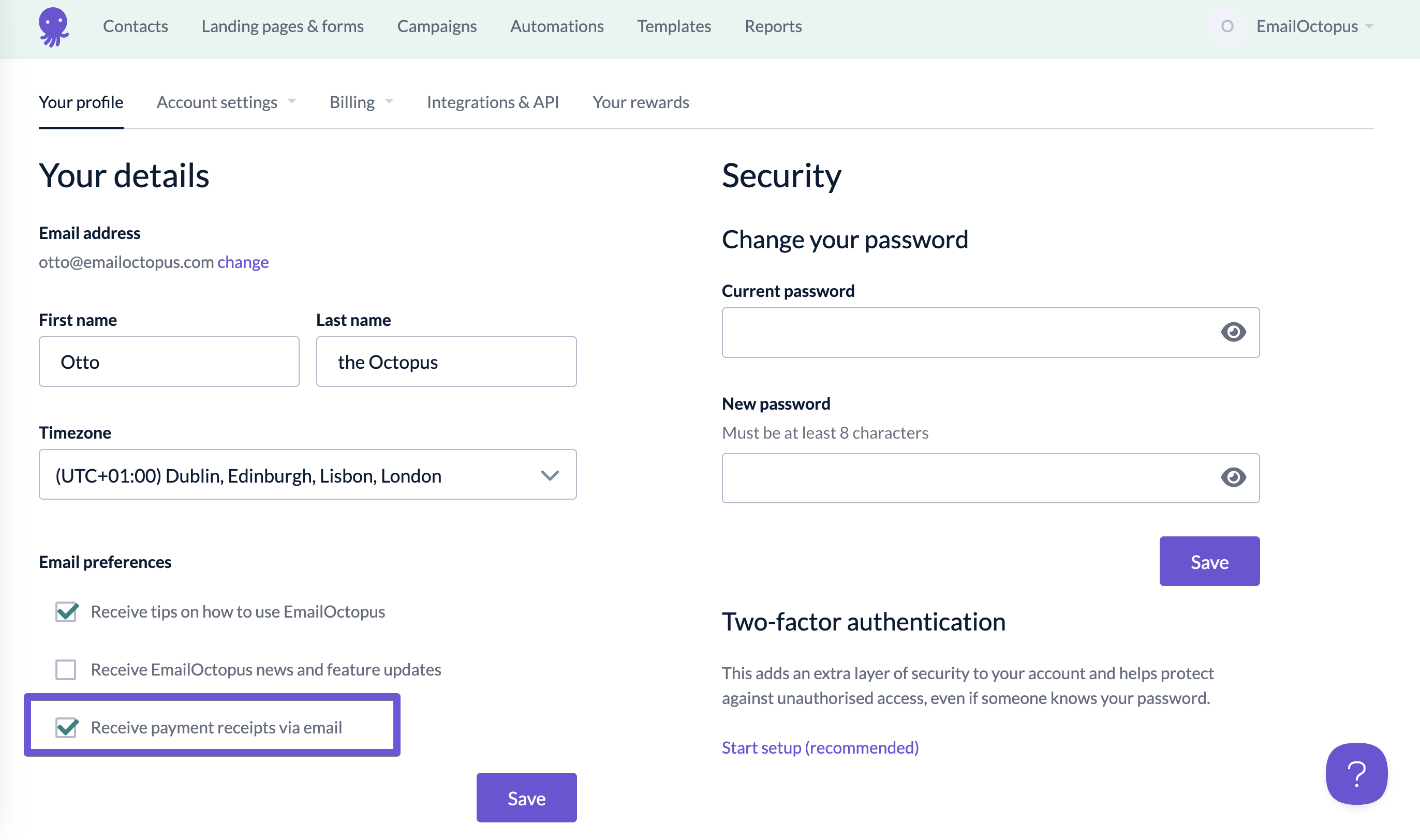Focus the New password field

click(x=990, y=478)
